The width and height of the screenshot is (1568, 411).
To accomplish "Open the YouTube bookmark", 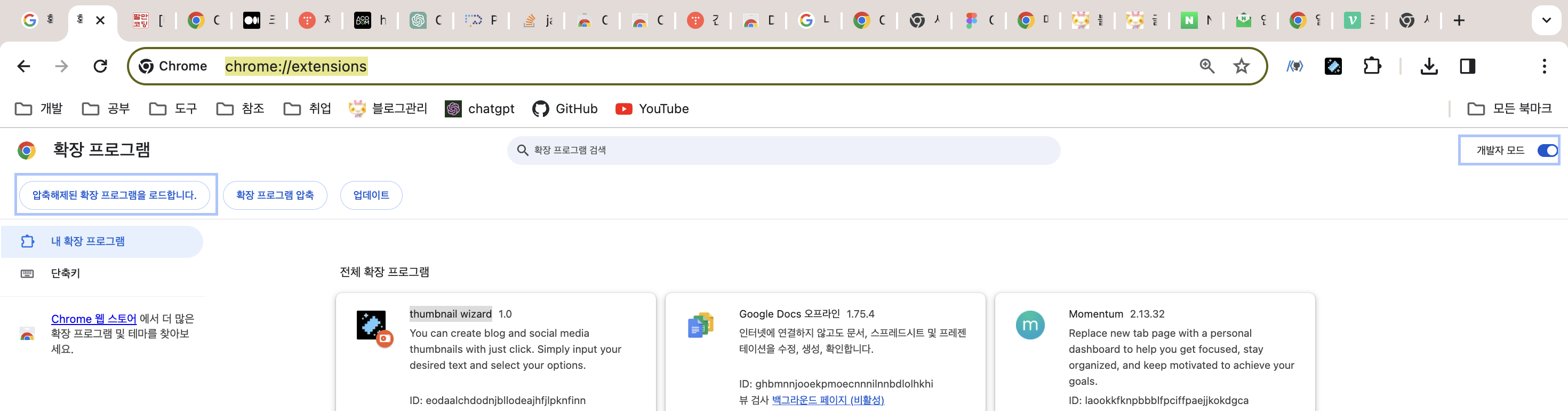I will [x=652, y=109].
